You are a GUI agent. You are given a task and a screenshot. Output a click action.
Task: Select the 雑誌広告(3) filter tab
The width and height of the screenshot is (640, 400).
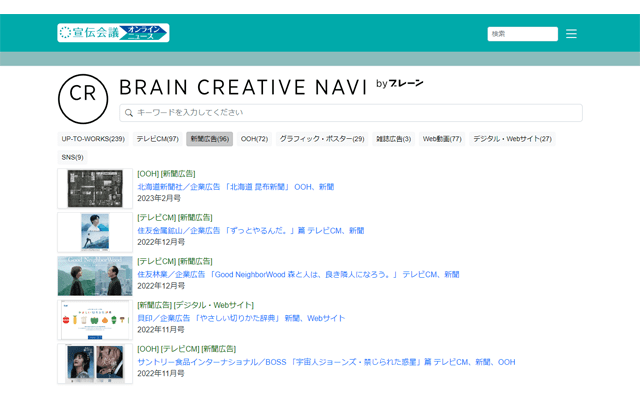pos(393,139)
